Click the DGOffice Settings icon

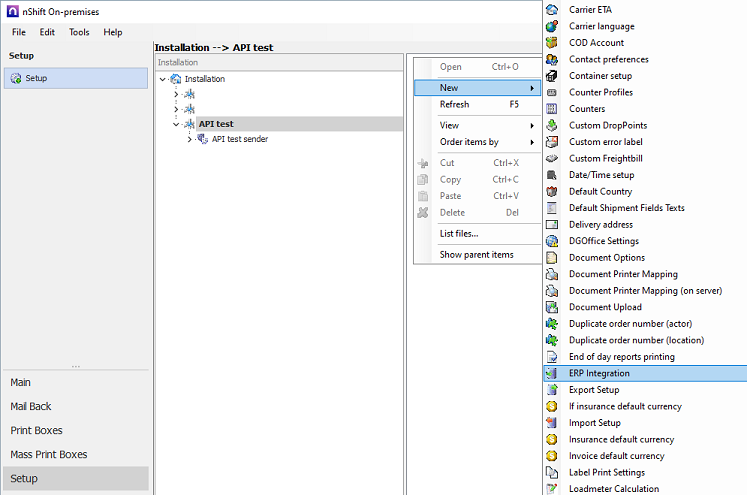click(x=551, y=241)
